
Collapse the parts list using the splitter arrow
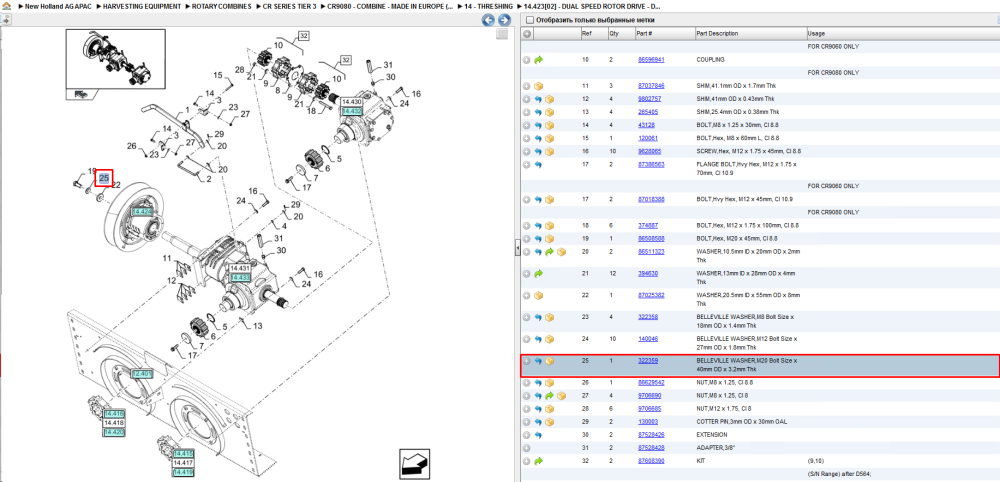coord(518,247)
